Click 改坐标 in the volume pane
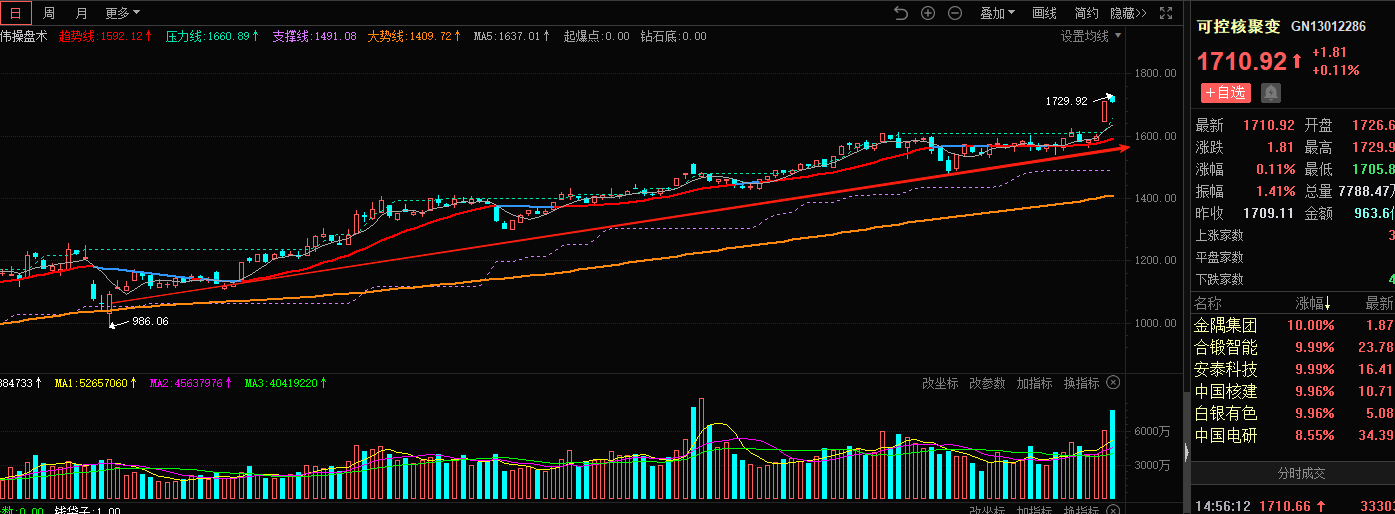Image resolution: width=1395 pixels, height=514 pixels. 940,383
